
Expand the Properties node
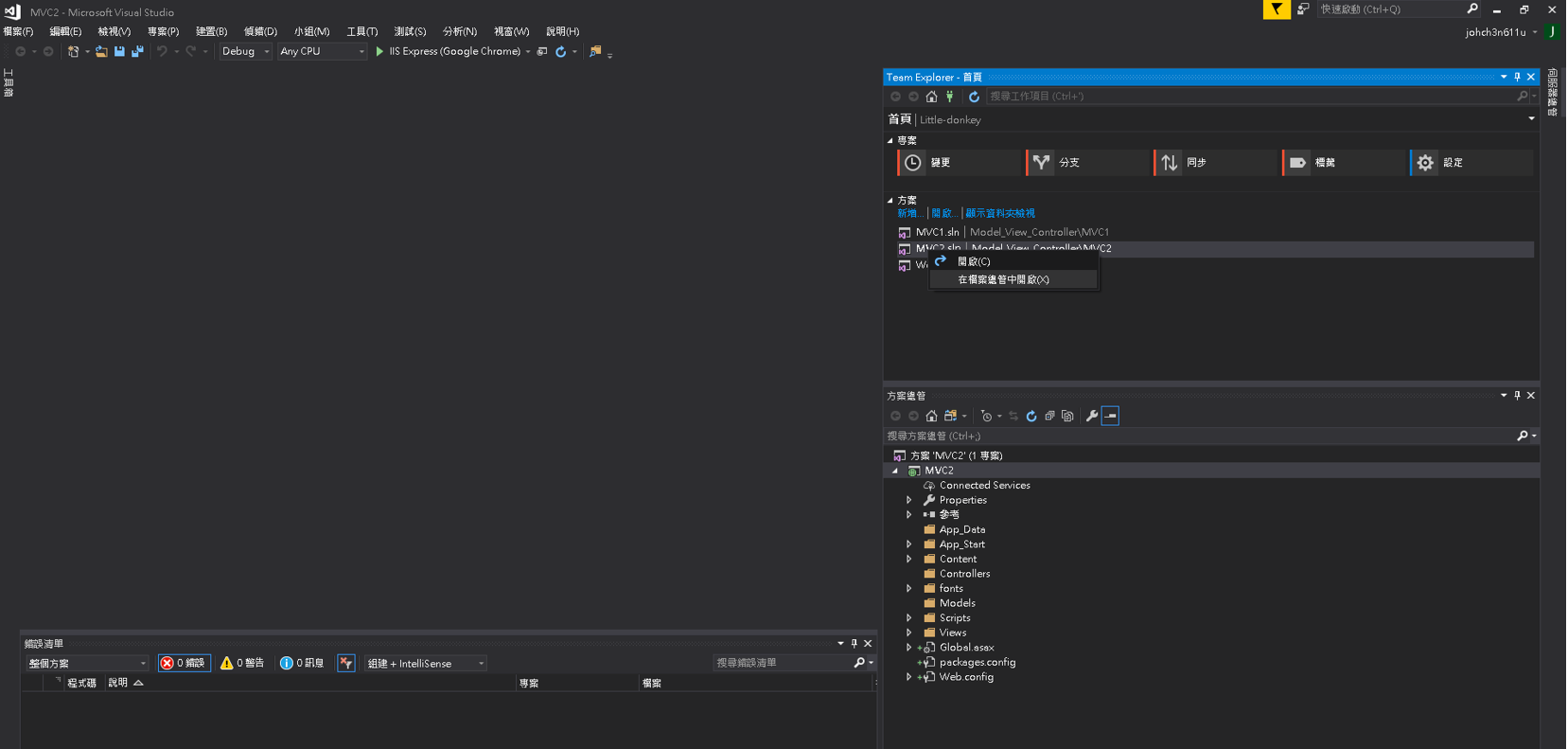(x=909, y=500)
